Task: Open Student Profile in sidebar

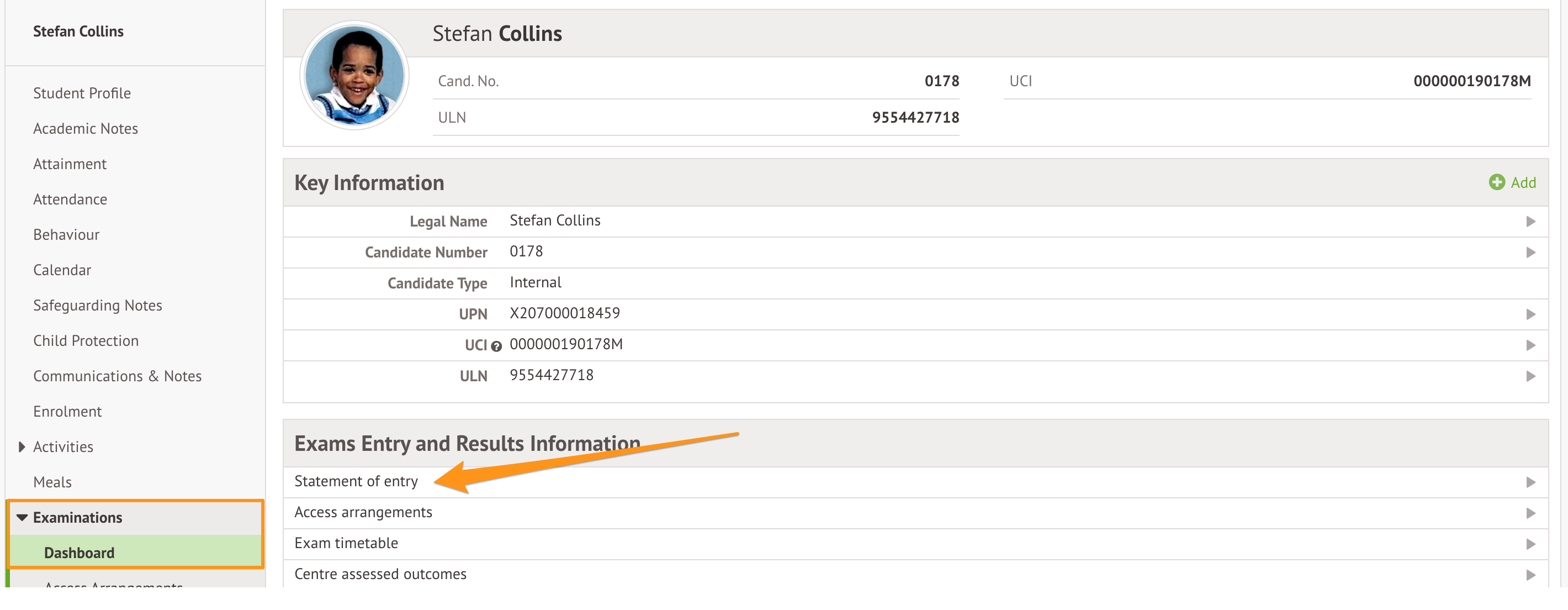Action: [x=82, y=93]
